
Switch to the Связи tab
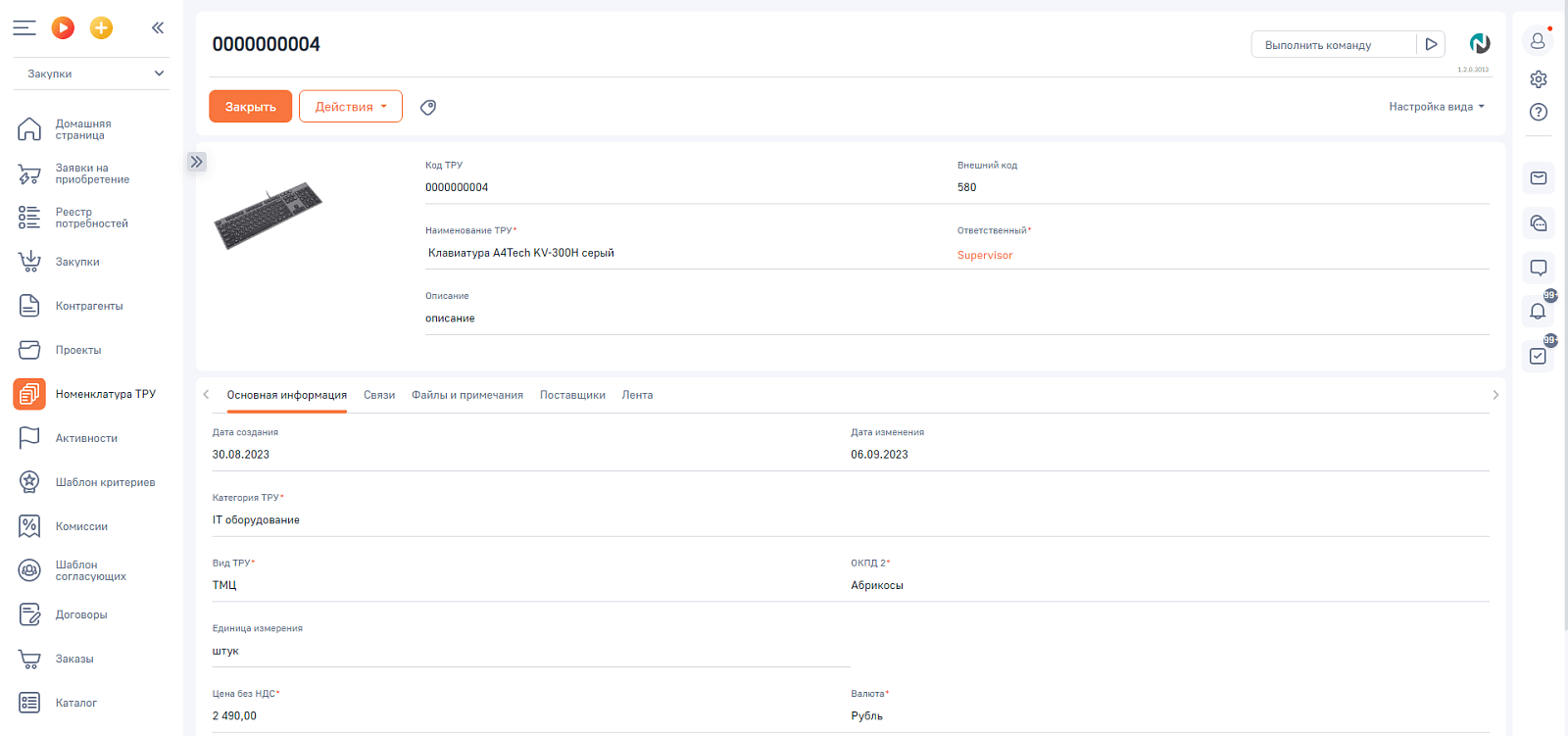(x=379, y=395)
